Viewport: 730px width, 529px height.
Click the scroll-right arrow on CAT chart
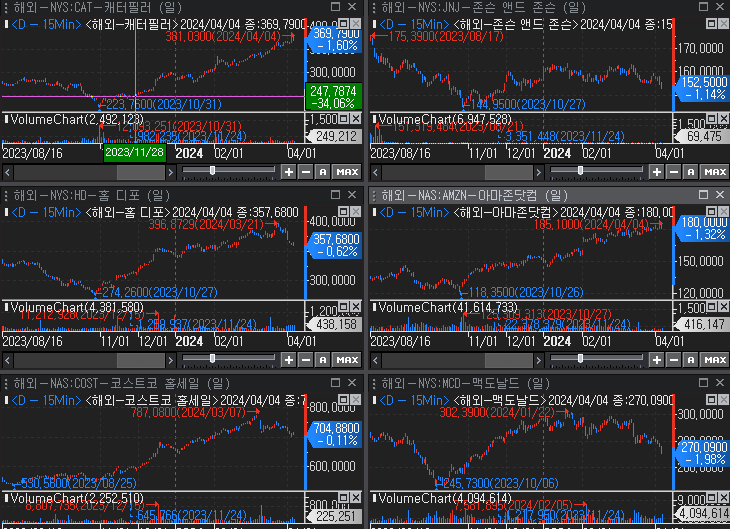[x=170, y=172]
